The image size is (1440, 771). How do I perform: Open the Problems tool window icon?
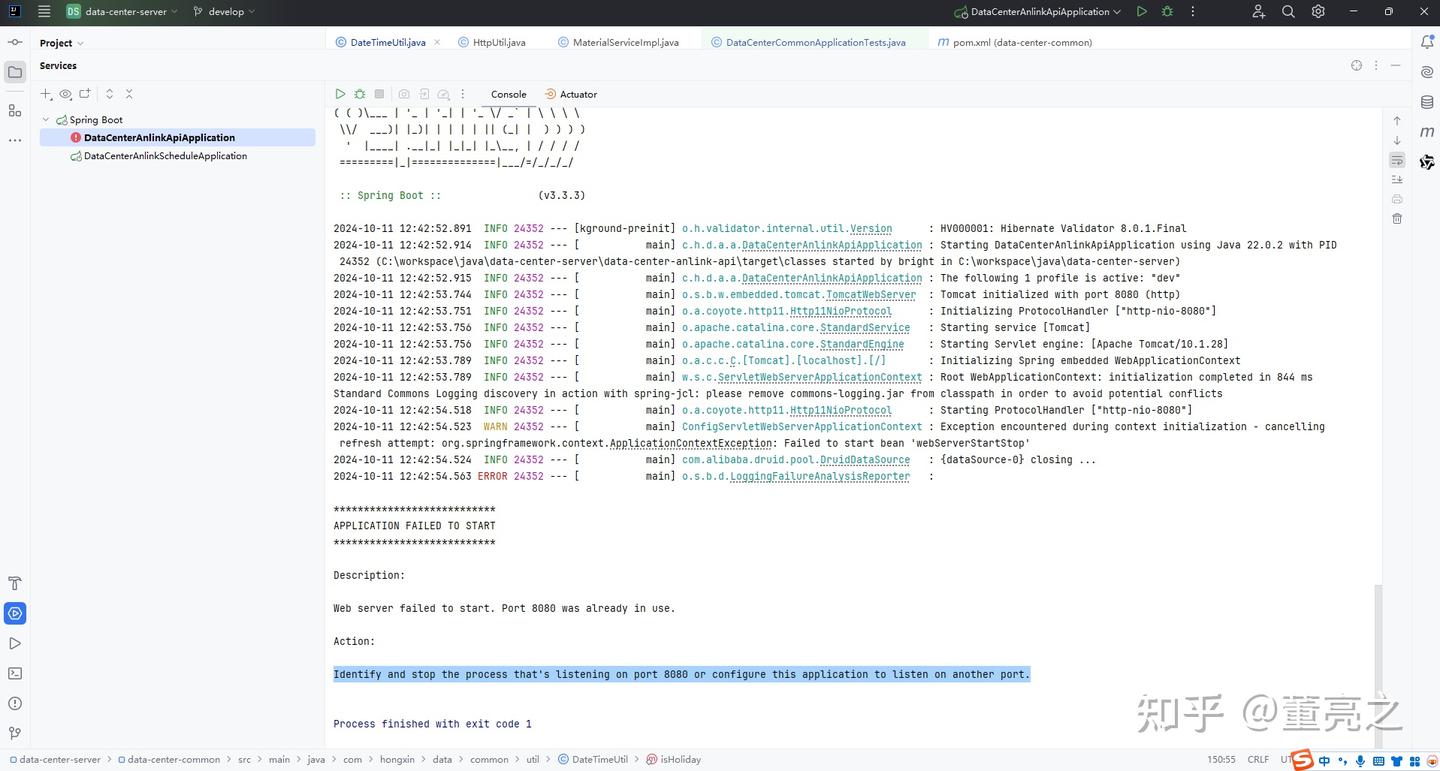pos(15,703)
